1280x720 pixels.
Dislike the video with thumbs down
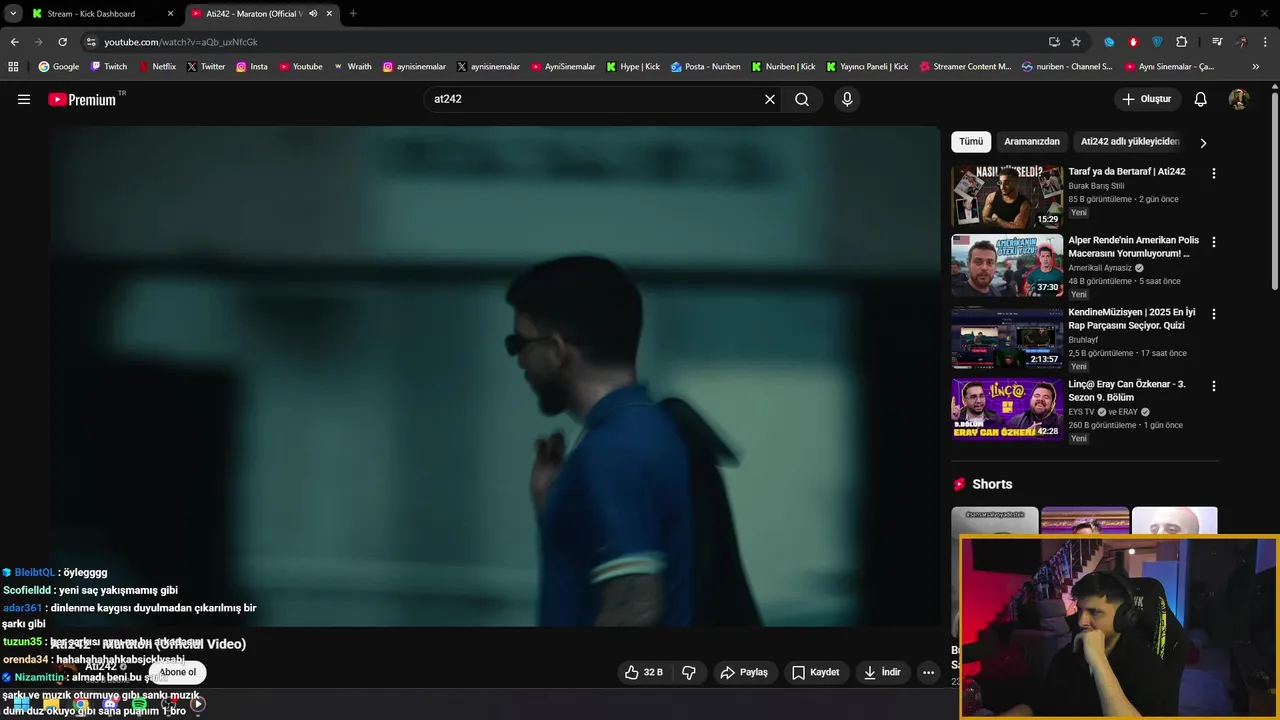click(x=689, y=672)
